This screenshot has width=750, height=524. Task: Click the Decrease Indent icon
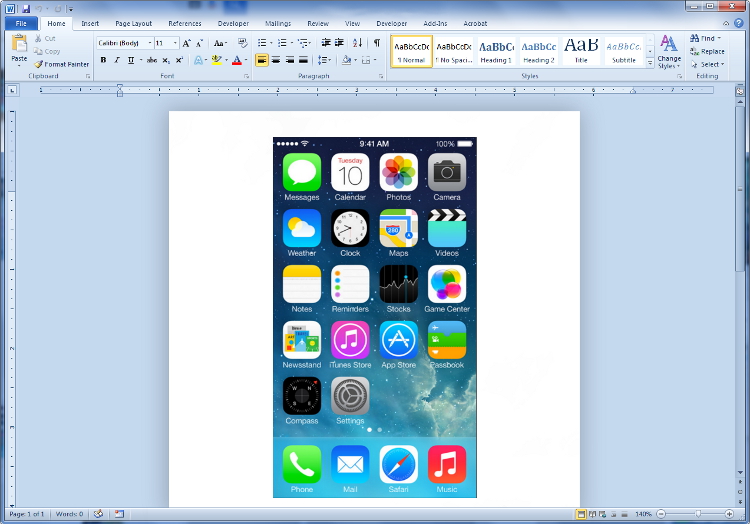pos(326,43)
